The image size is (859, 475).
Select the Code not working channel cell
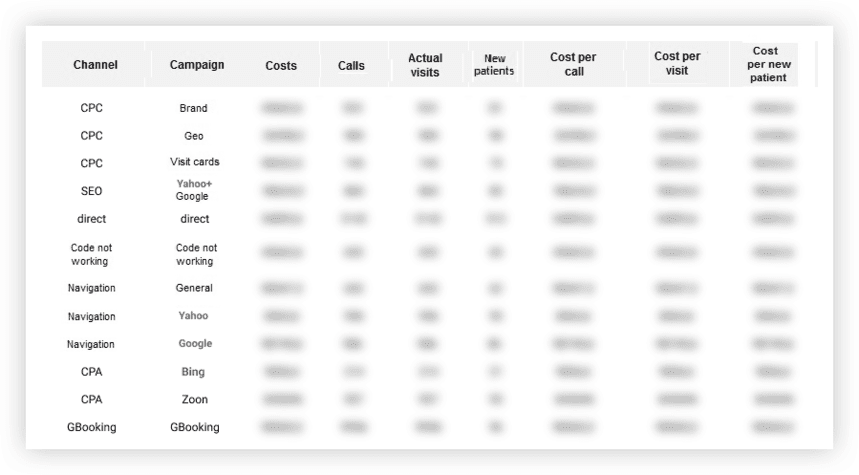point(90,254)
